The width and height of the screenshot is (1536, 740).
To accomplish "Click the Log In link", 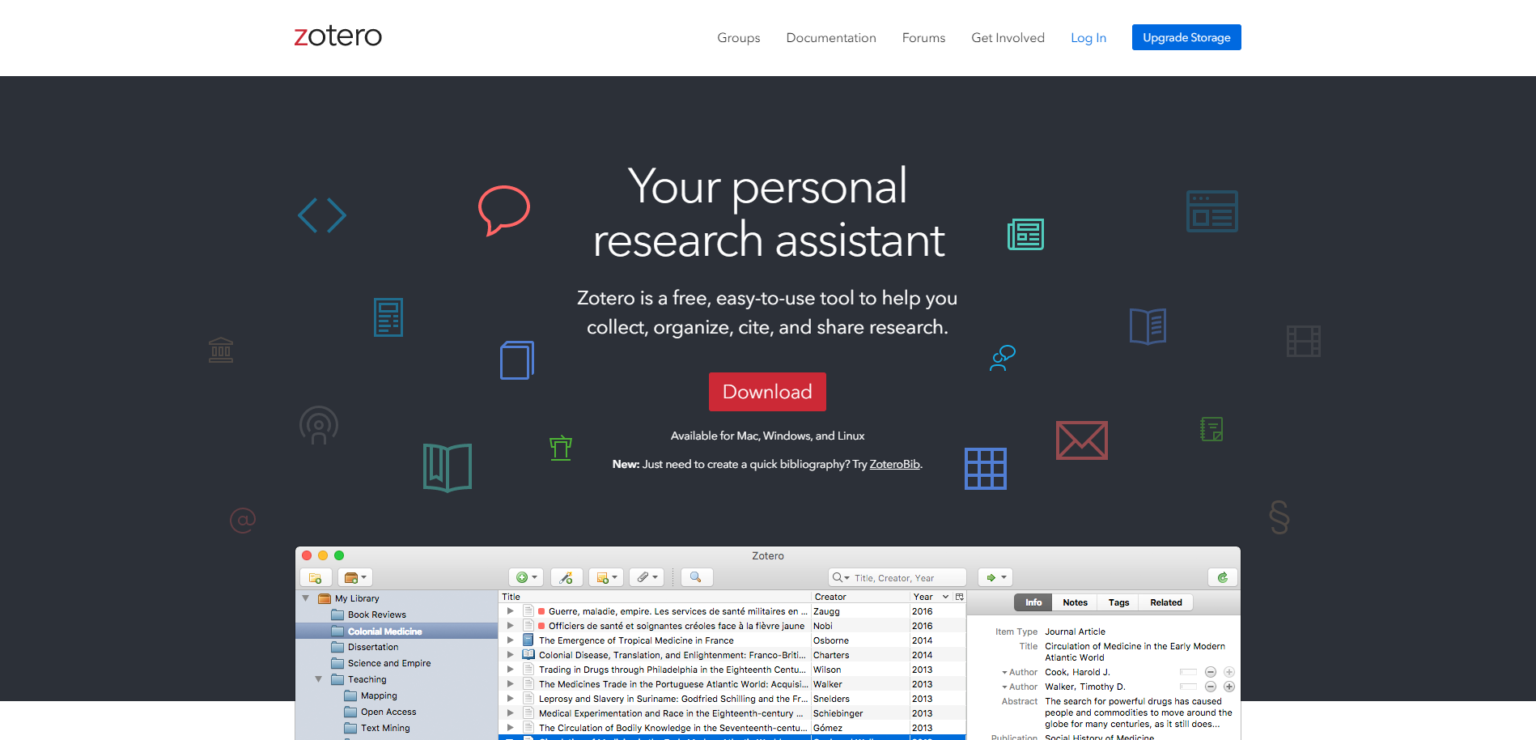I will coord(1088,38).
